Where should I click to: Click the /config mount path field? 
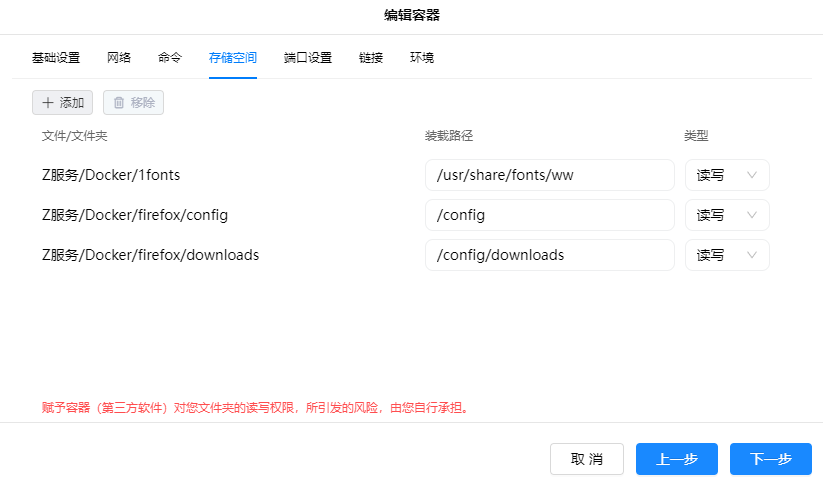549,215
